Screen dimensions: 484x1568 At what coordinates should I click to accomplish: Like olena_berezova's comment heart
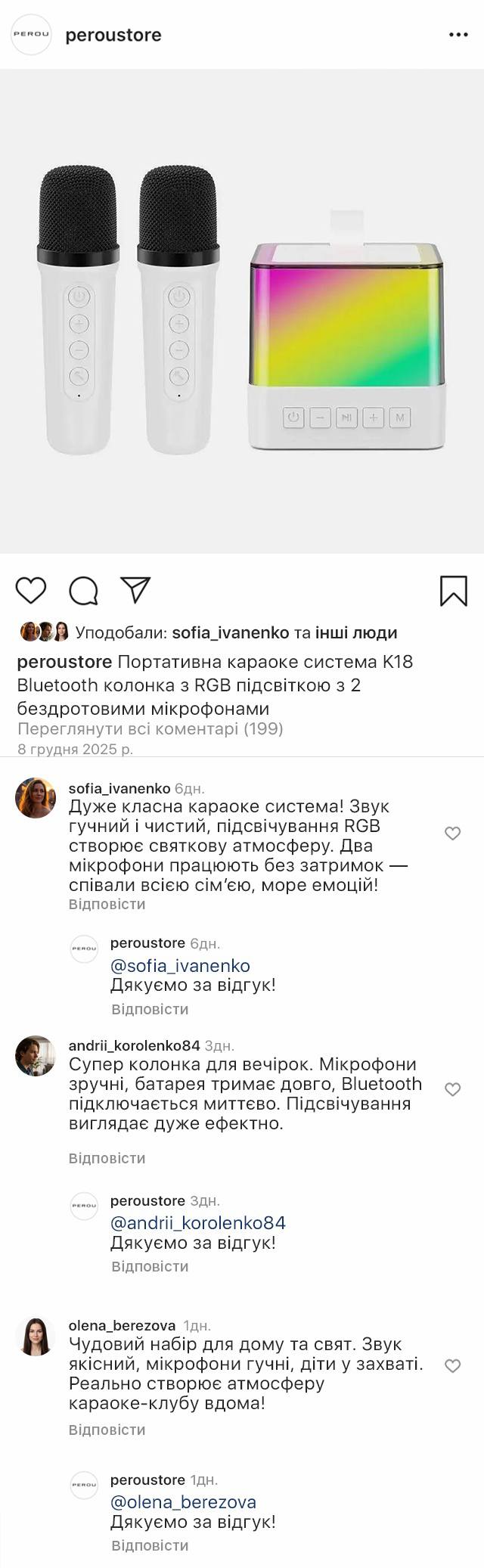452,1365
